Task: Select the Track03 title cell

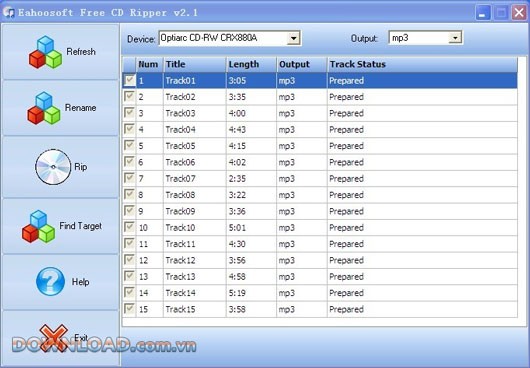Action: (x=195, y=113)
